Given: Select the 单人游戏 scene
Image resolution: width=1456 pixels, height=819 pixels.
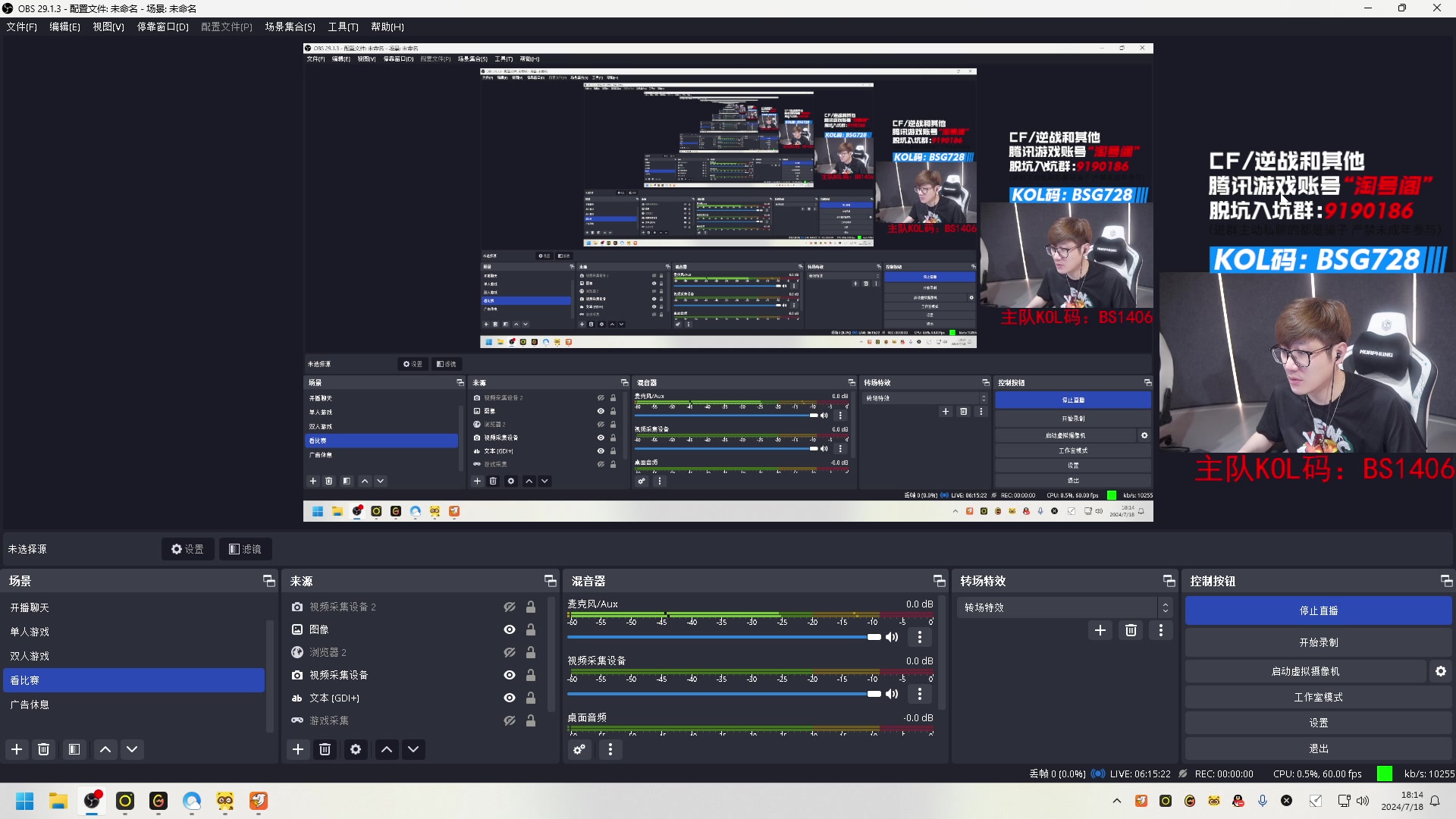Looking at the screenshot, I should tap(134, 632).
